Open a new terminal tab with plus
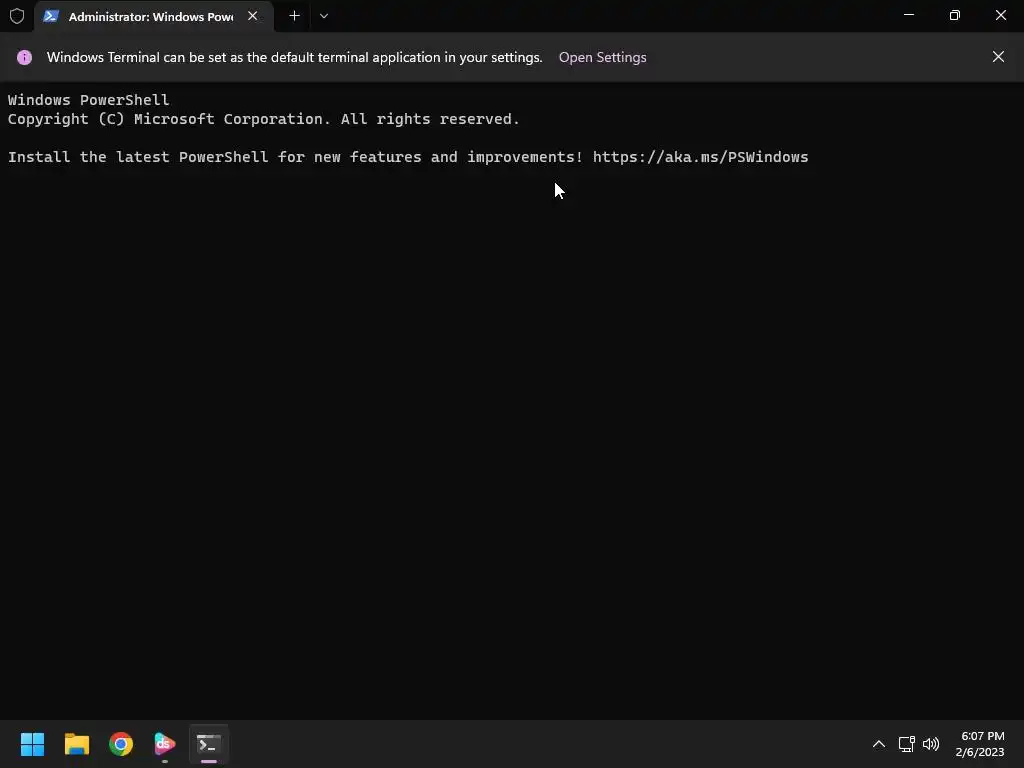This screenshot has height=768, width=1024. [295, 16]
